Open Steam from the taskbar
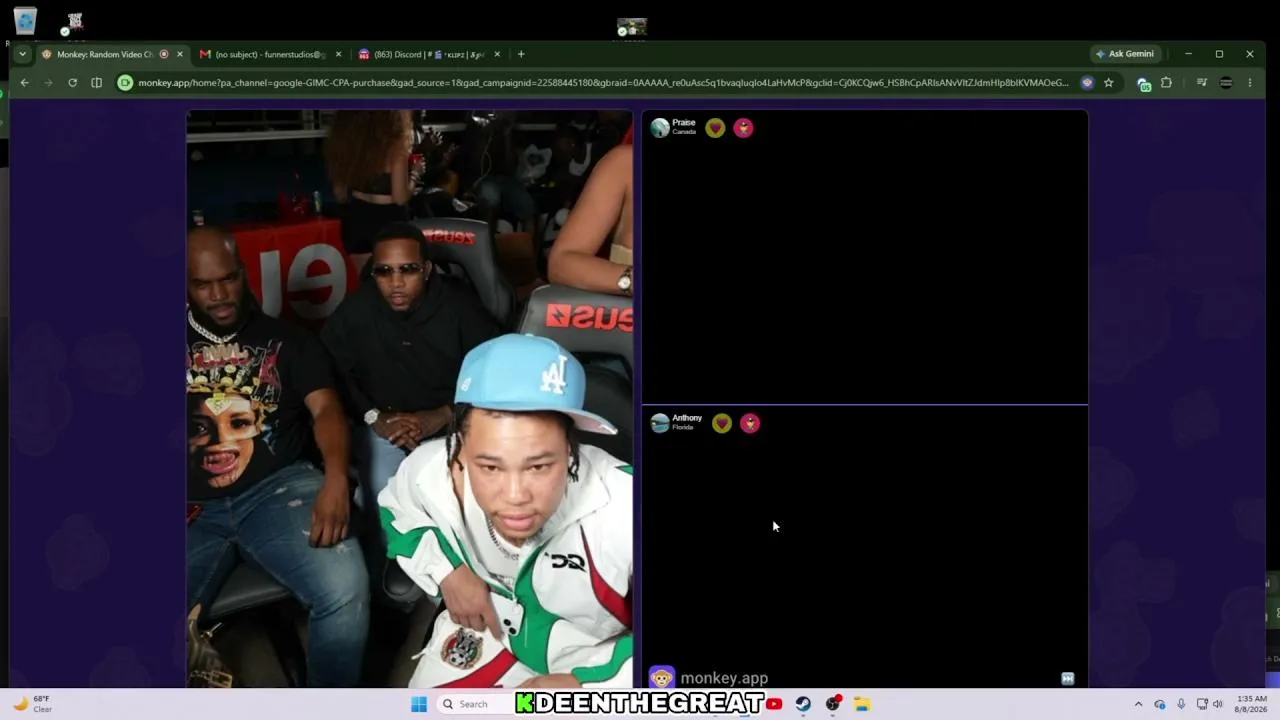1280x720 pixels. click(x=803, y=704)
